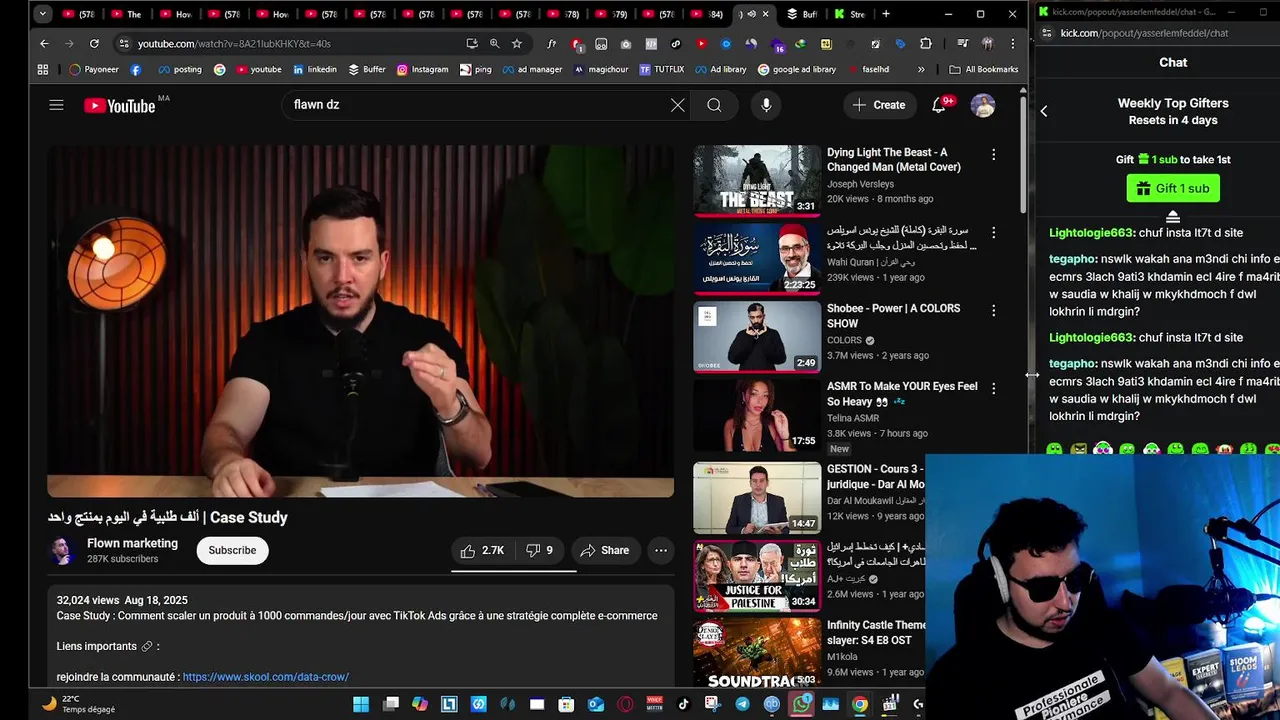Open the google ad library bookmark
The width and height of the screenshot is (1280, 720).
(x=797, y=69)
